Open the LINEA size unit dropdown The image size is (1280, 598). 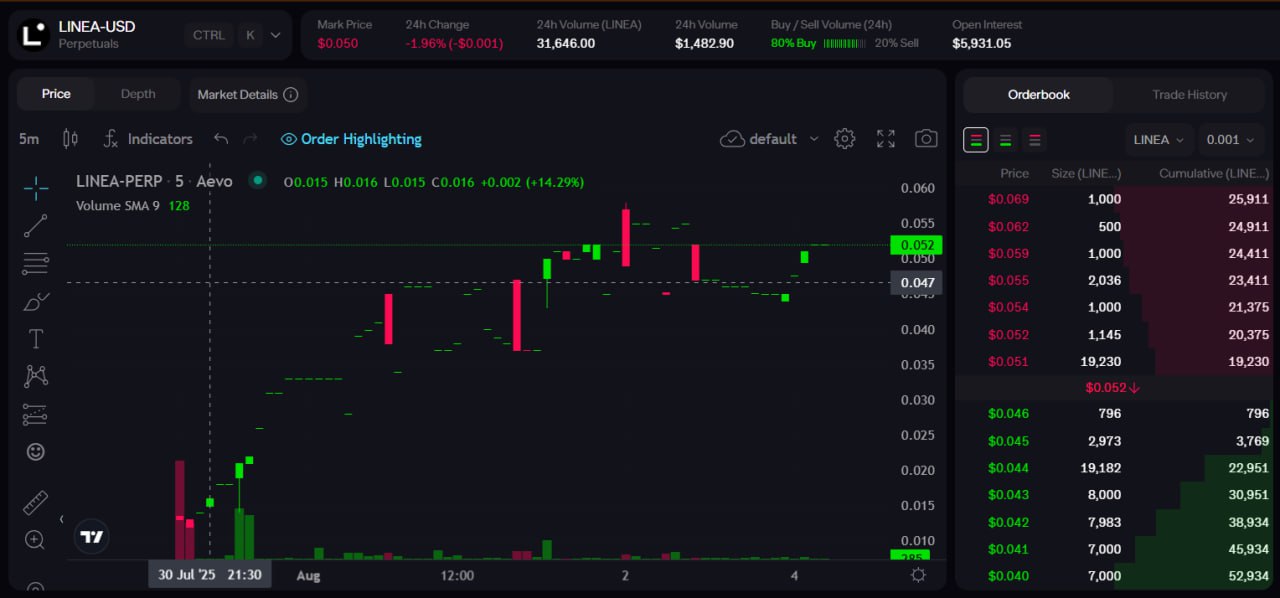point(1159,140)
